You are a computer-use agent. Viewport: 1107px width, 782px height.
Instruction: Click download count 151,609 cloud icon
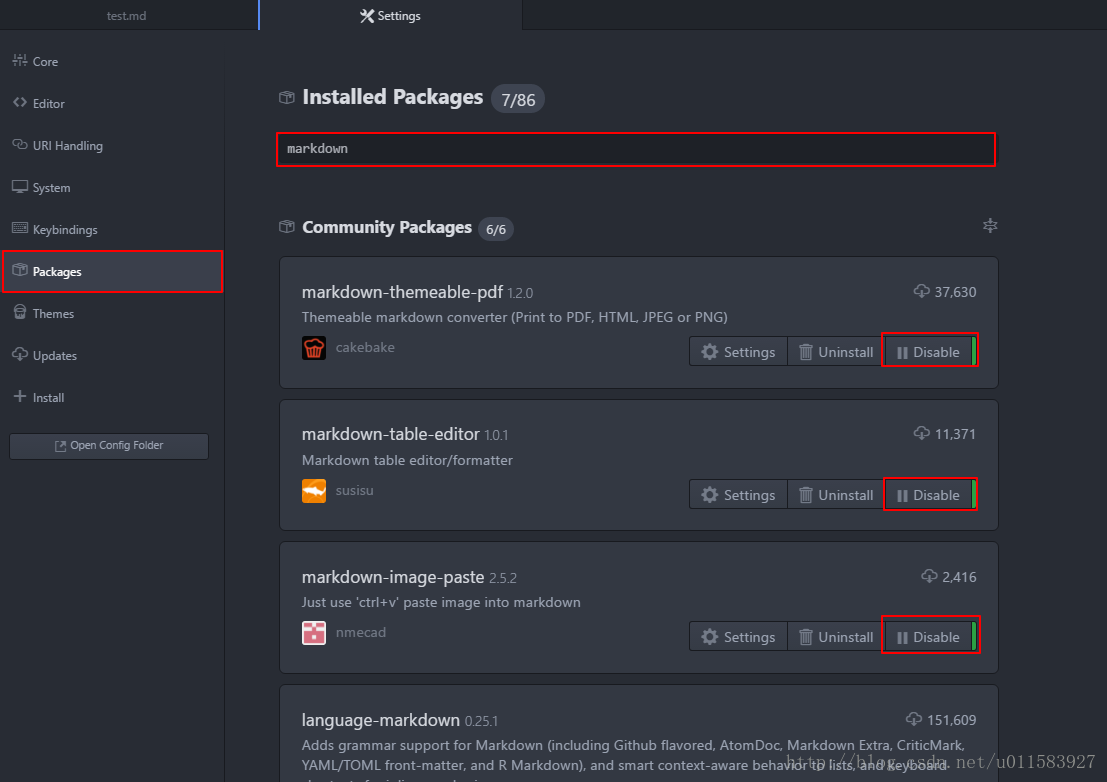(914, 719)
